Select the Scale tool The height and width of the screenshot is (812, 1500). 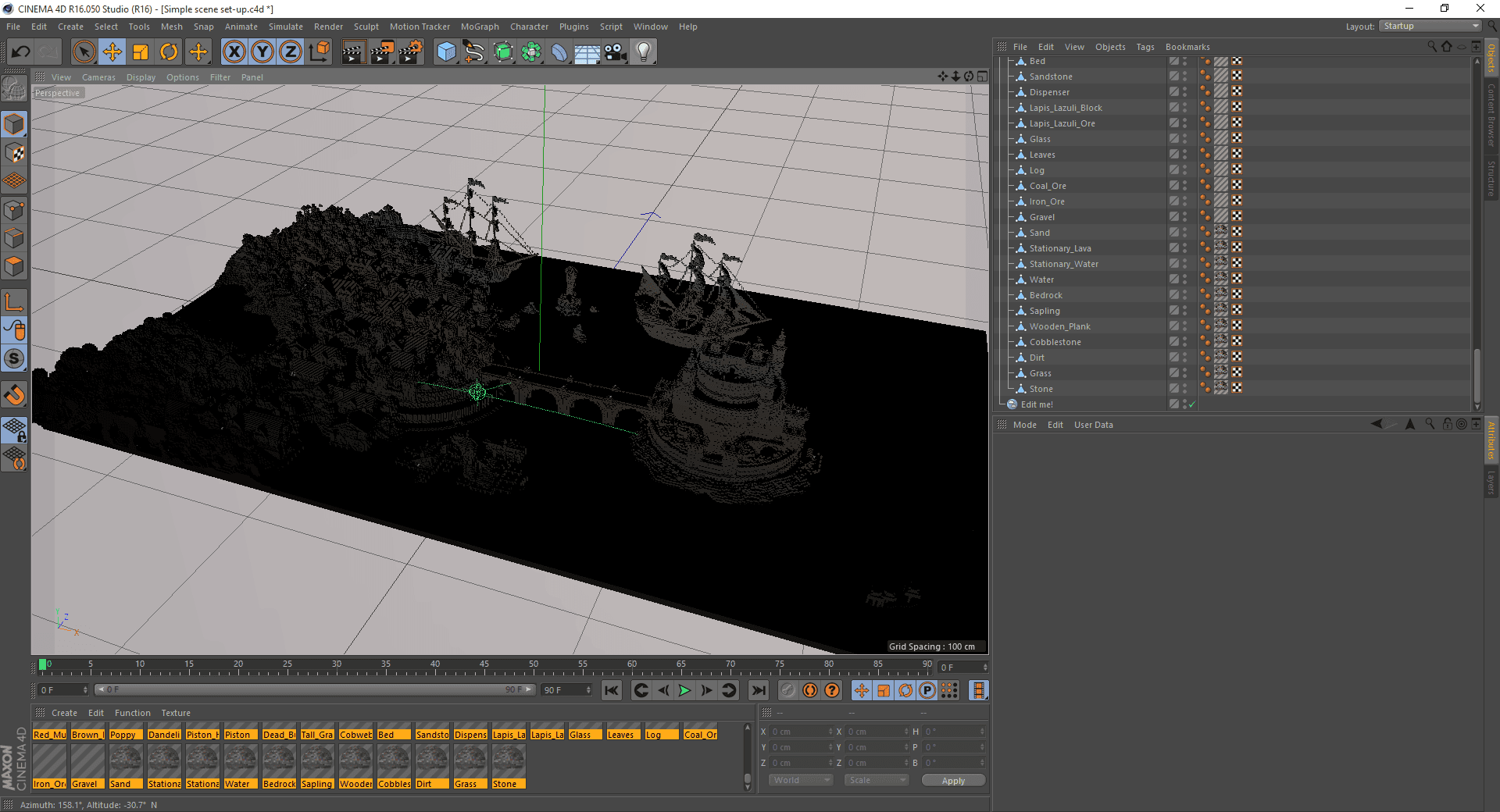[141, 52]
